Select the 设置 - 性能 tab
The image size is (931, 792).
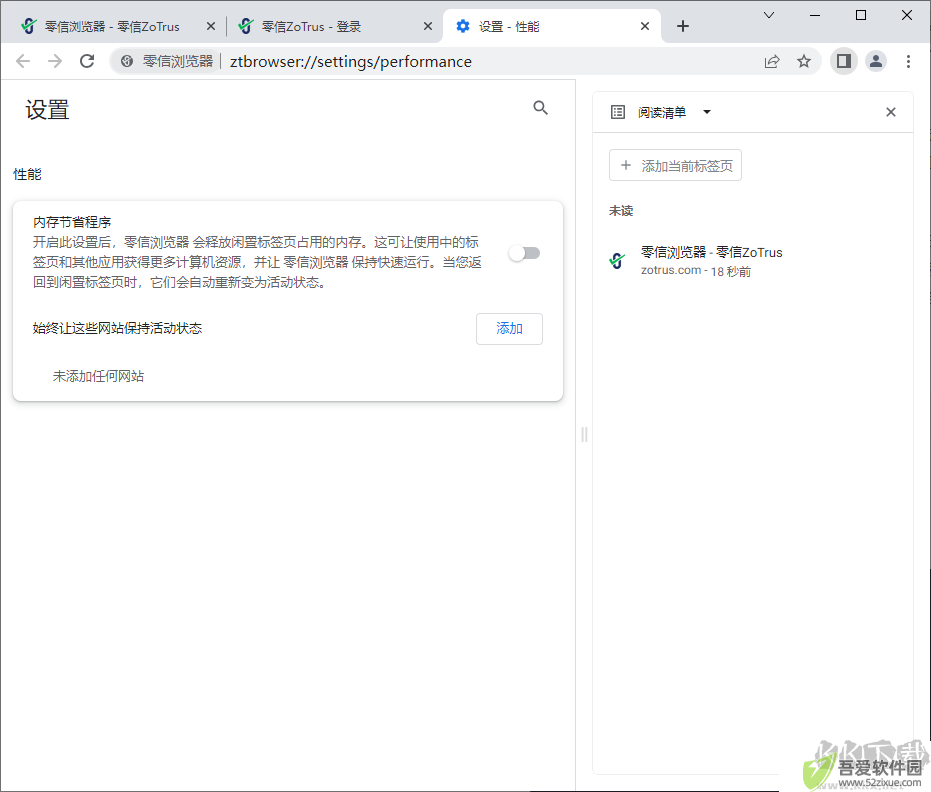coord(552,26)
